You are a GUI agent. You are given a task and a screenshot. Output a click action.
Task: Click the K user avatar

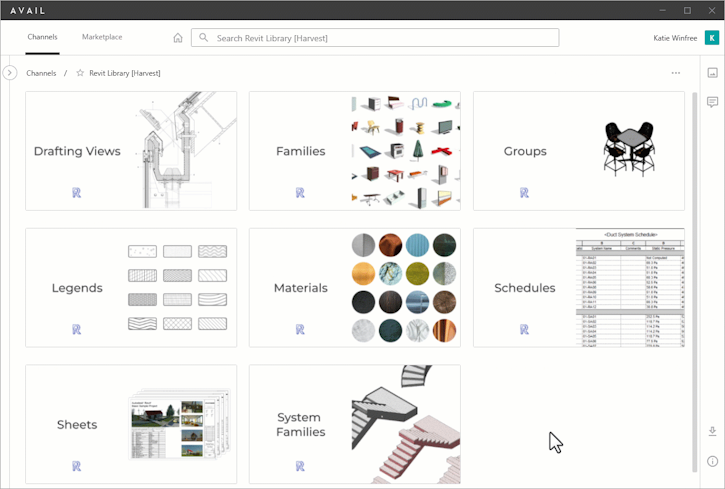712,37
